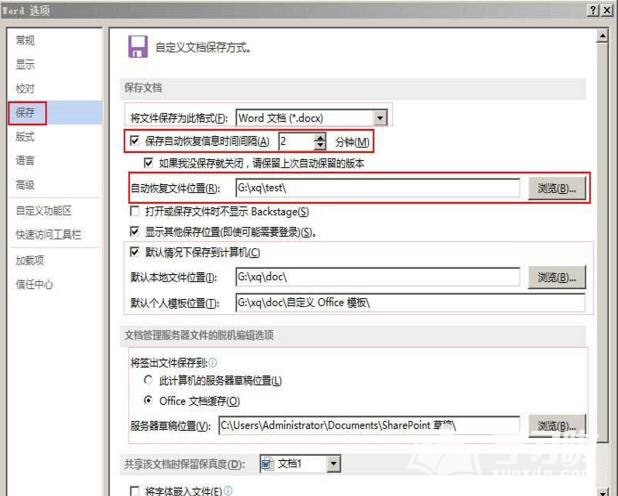Open the 快速访问工具栏 category

(48, 235)
